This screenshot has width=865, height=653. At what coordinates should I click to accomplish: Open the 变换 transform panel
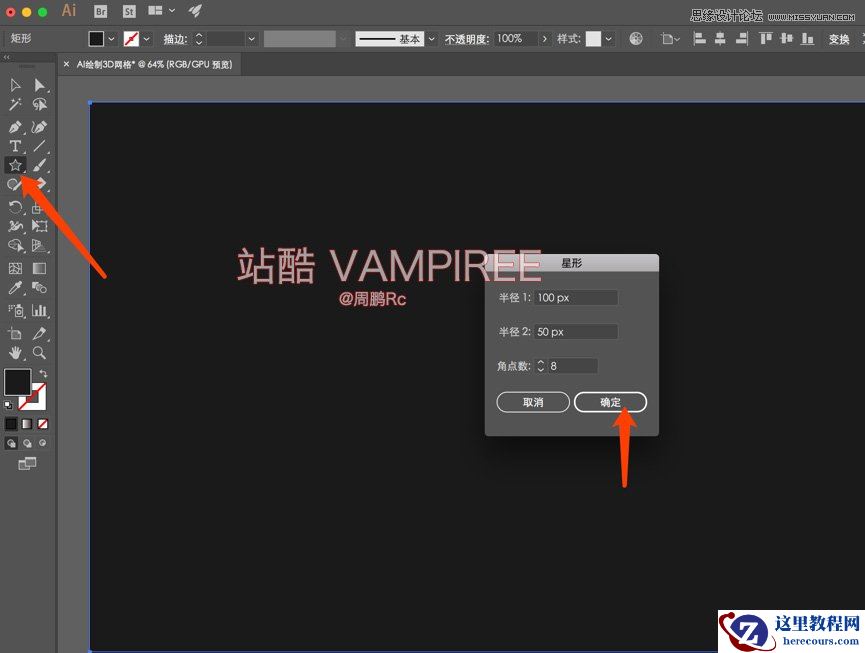[x=839, y=39]
